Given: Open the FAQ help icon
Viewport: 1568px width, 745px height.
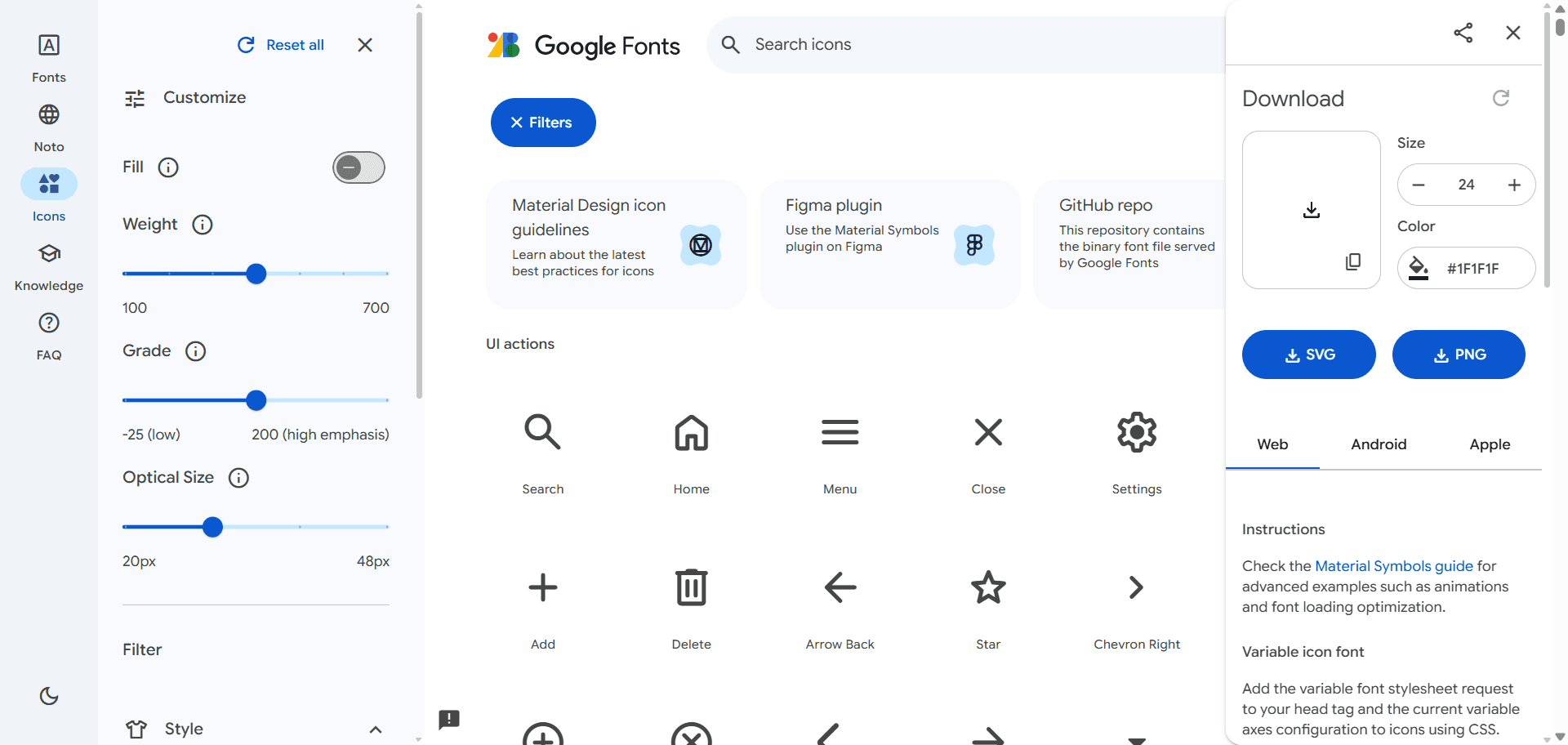Looking at the screenshot, I should tap(49, 323).
